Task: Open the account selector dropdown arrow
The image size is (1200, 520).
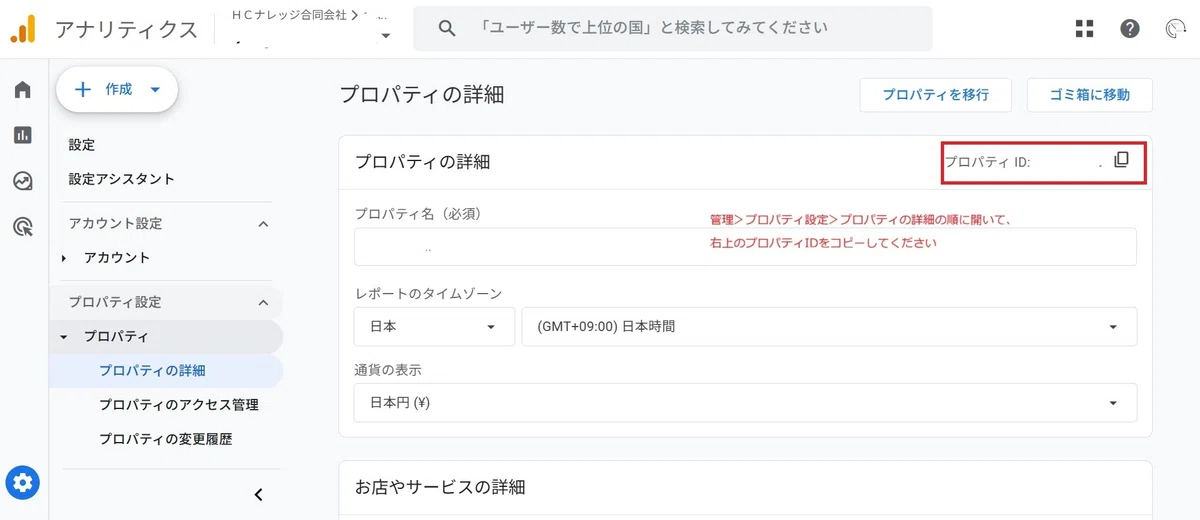Action: coord(386,36)
